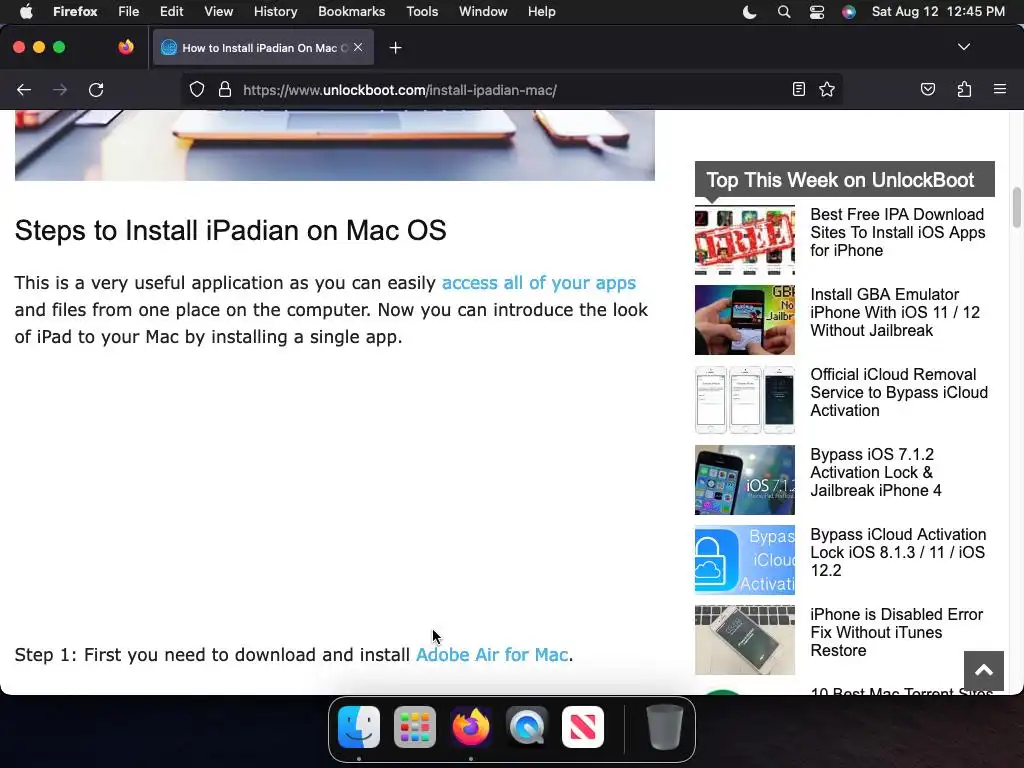
Task: Open Bypass iCloud Activation Lock iOS 8.1.3 link
Action: point(898,552)
